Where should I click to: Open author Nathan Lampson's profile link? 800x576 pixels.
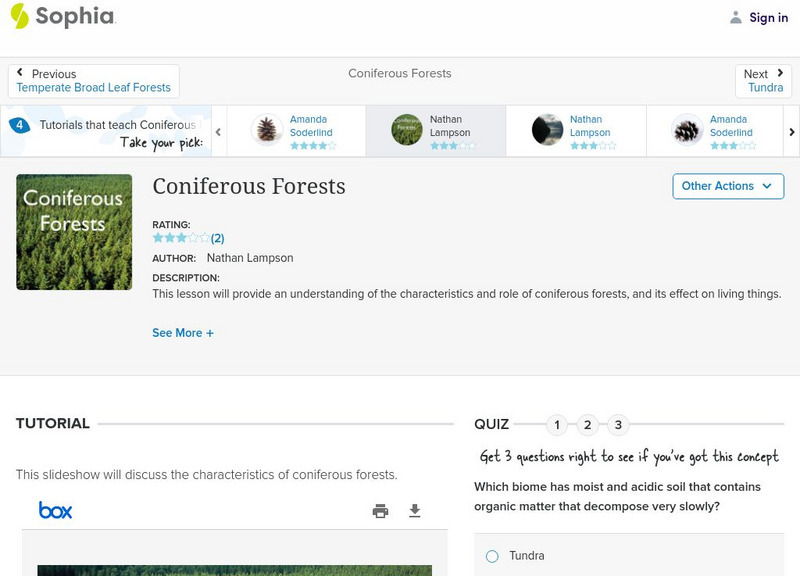pyautogui.click(x=250, y=258)
